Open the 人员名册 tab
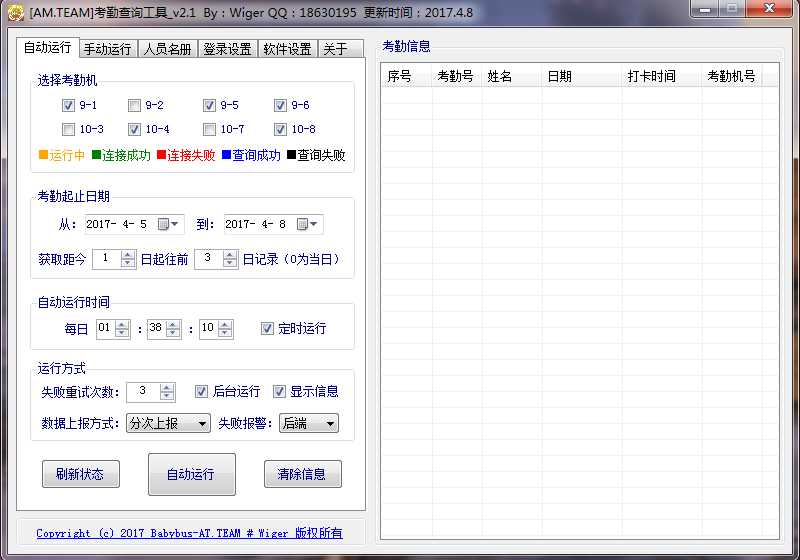Screen dimensions: 800x560 pyautogui.click(x=167, y=49)
